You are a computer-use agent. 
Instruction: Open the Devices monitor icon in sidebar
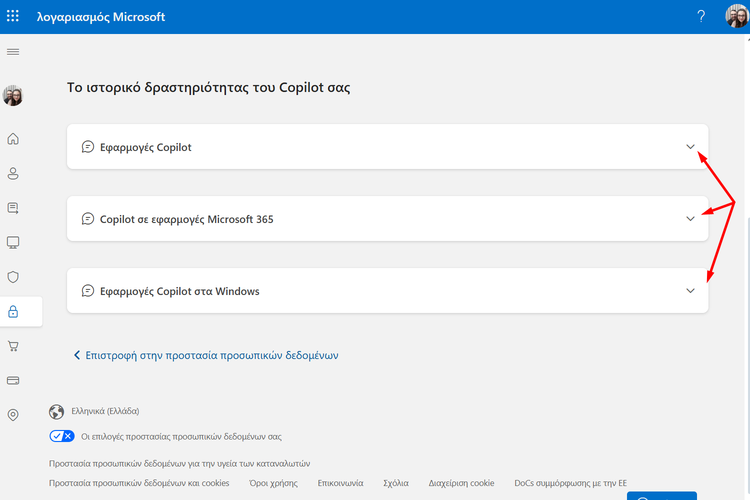pyautogui.click(x=13, y=242)
